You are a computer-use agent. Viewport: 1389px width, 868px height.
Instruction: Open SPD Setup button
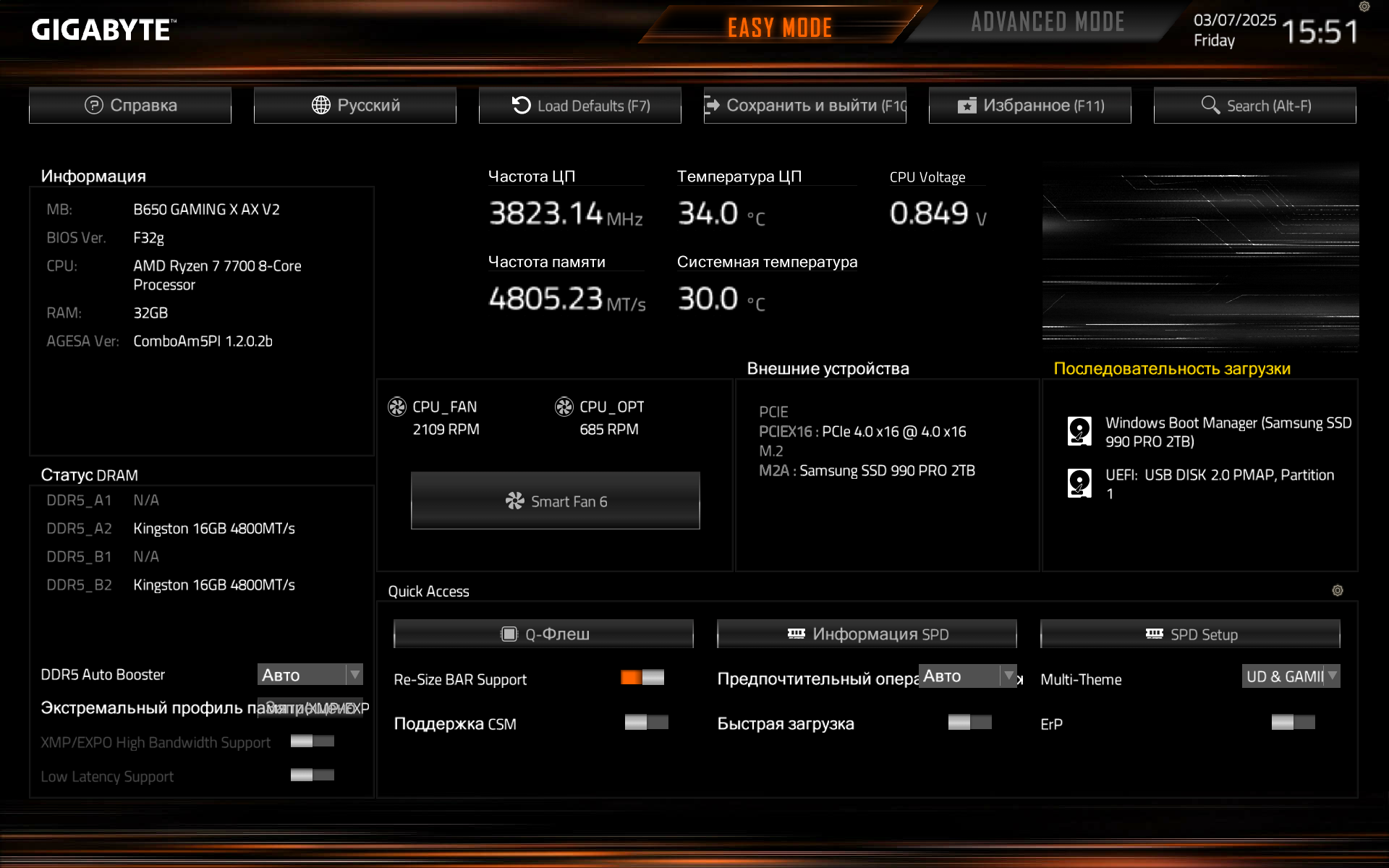click(1190, 634)
